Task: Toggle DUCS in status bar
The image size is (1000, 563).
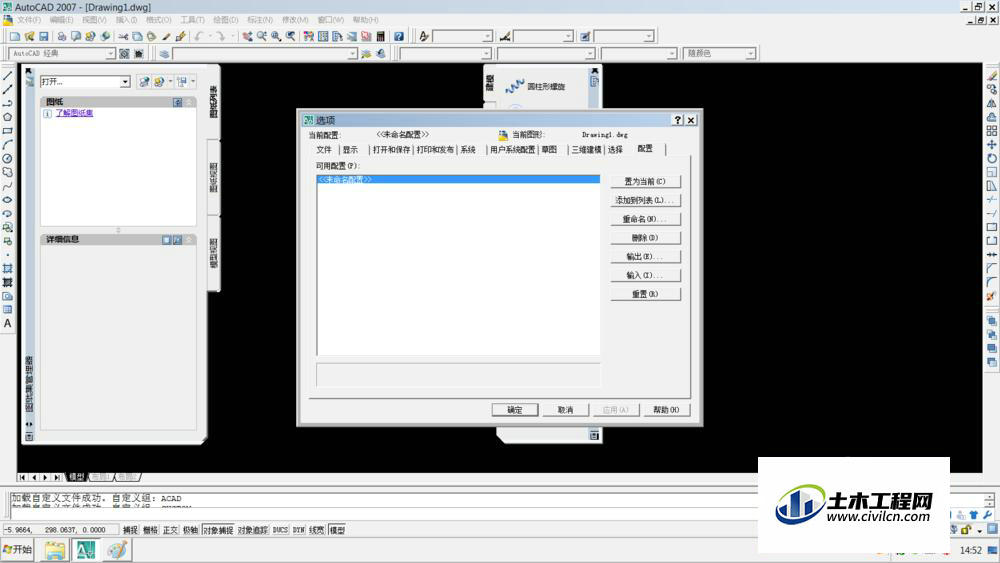Action: 280,530
